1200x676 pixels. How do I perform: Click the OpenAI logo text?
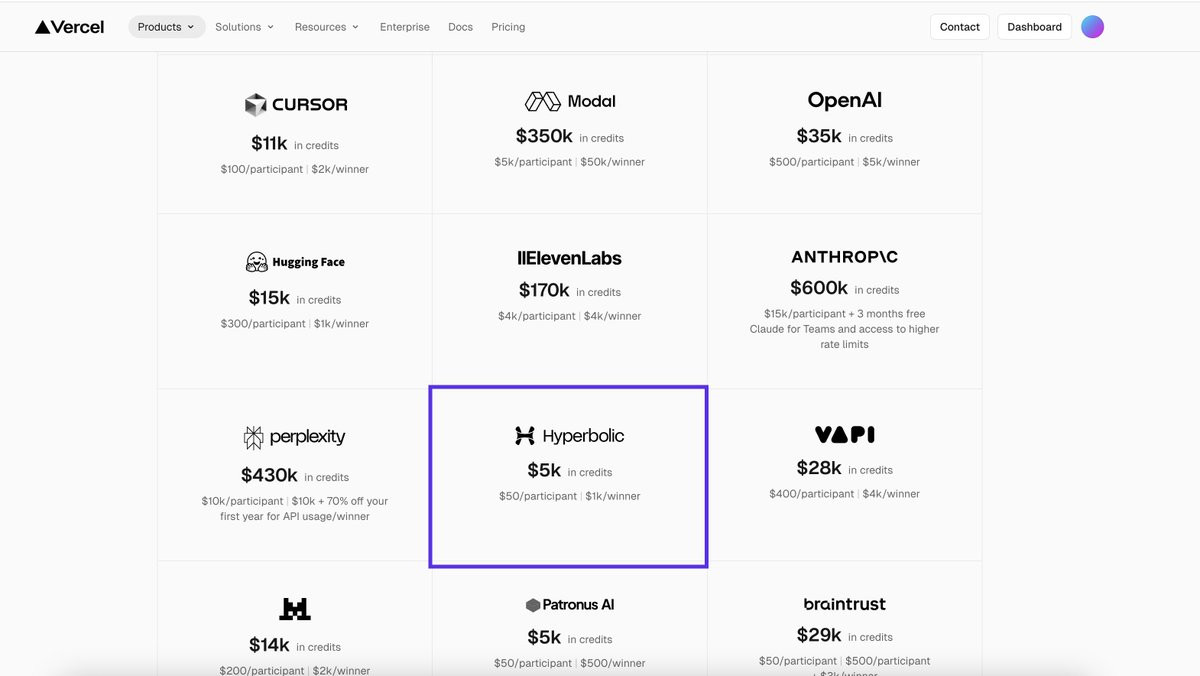(845, 100)
